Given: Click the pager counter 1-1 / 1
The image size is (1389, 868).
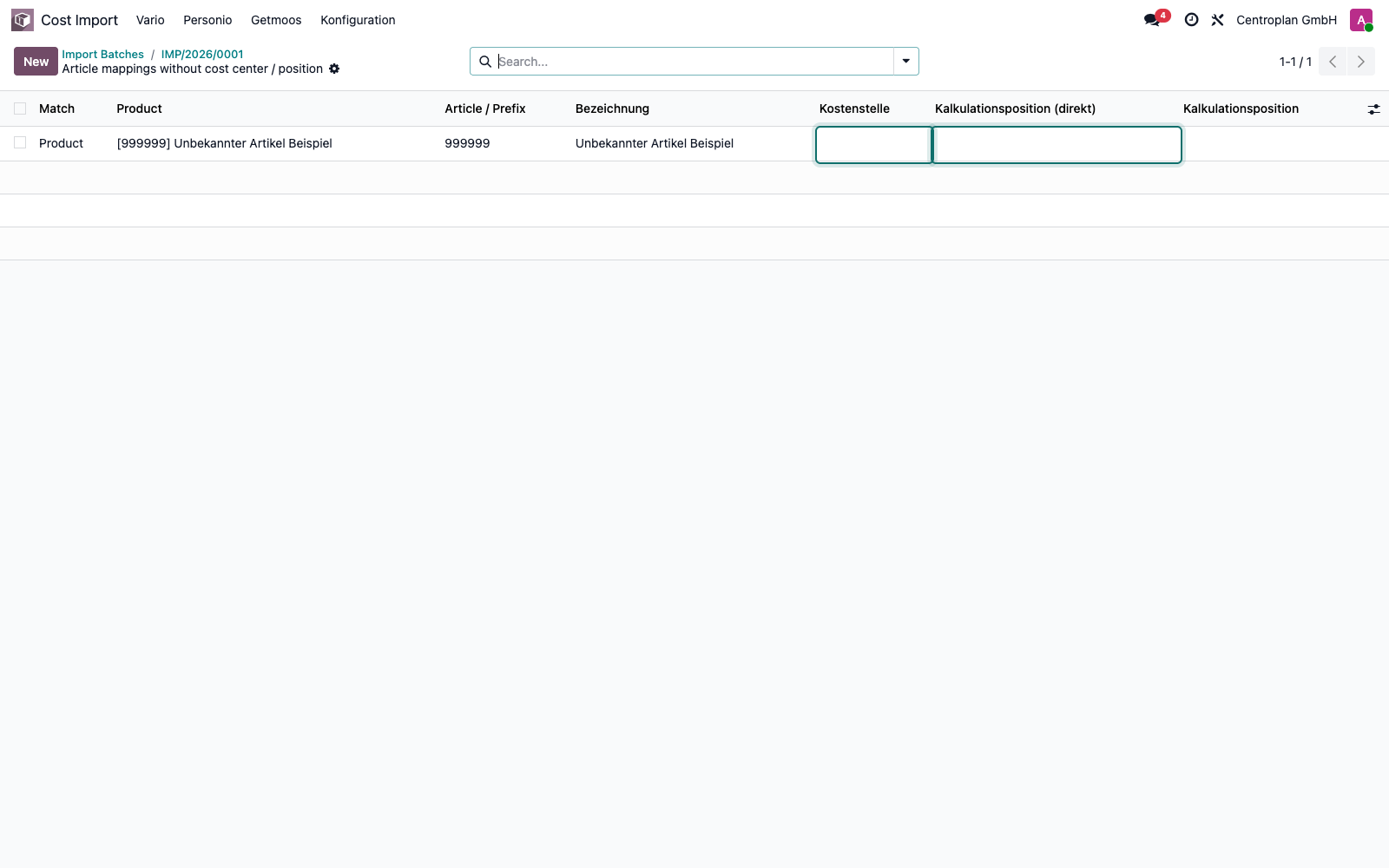Looking at the screenshot, I should [x=1295, y=62].
